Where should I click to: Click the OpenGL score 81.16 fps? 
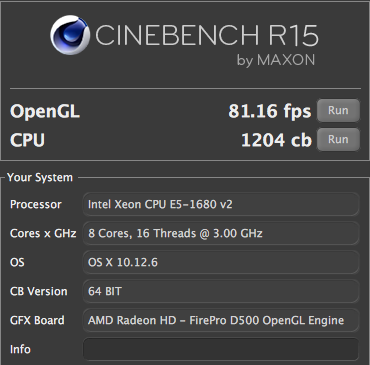pos(270,111)
